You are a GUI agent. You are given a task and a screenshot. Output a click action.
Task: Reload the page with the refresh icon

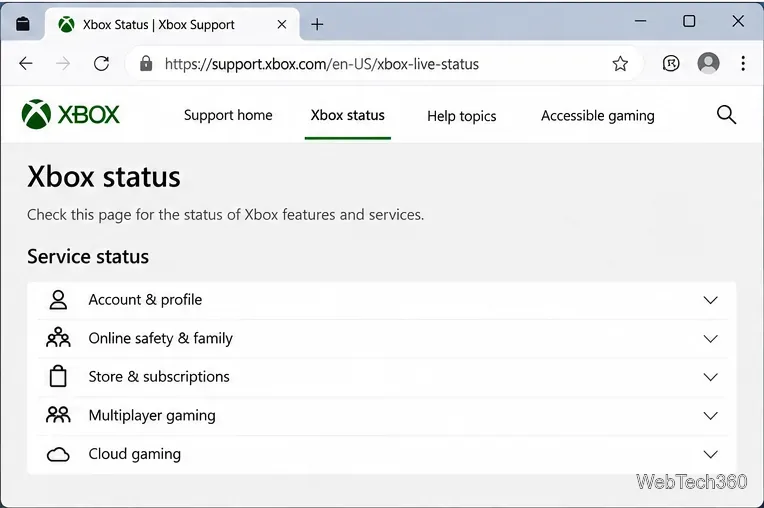(101, 63)
